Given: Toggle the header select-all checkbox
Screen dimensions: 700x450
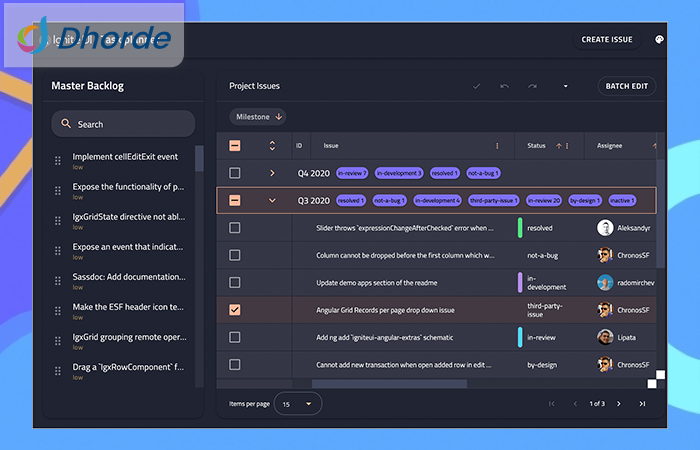Looking at the screenshot, I should pos(235,146).
